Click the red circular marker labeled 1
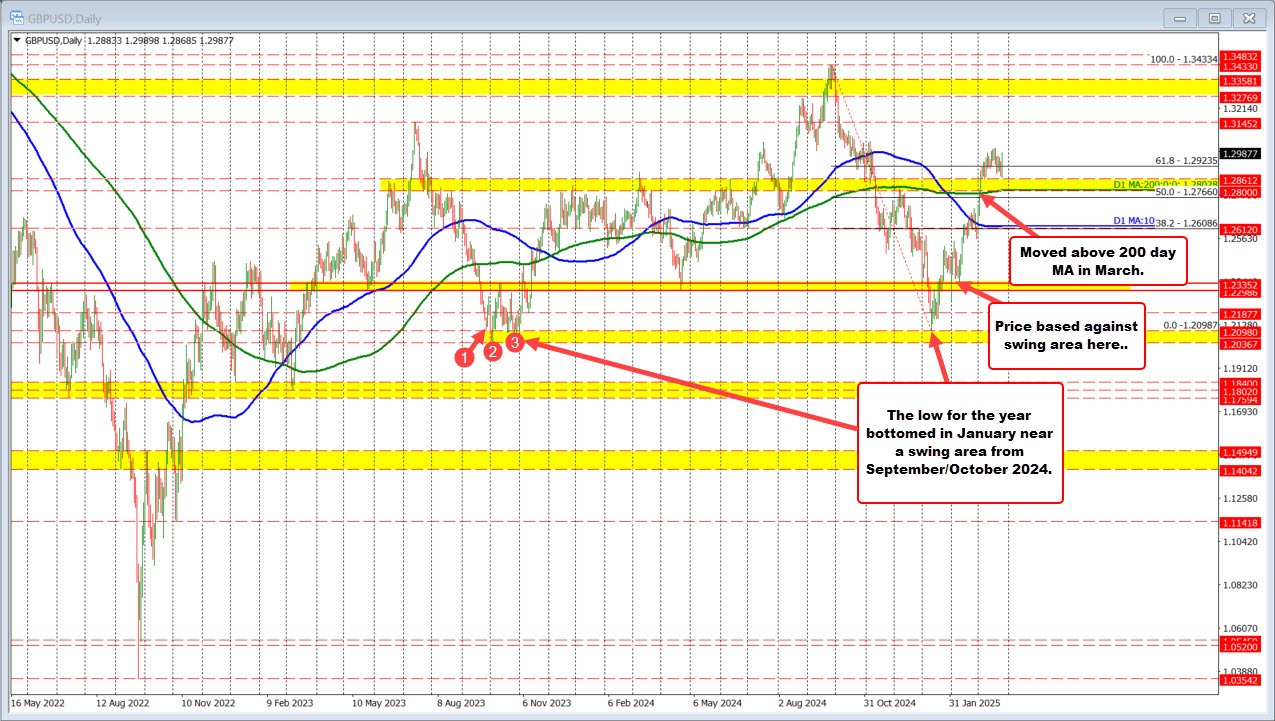The height and width of the screenshot is (721, 1275). click(x=465, y=355)
